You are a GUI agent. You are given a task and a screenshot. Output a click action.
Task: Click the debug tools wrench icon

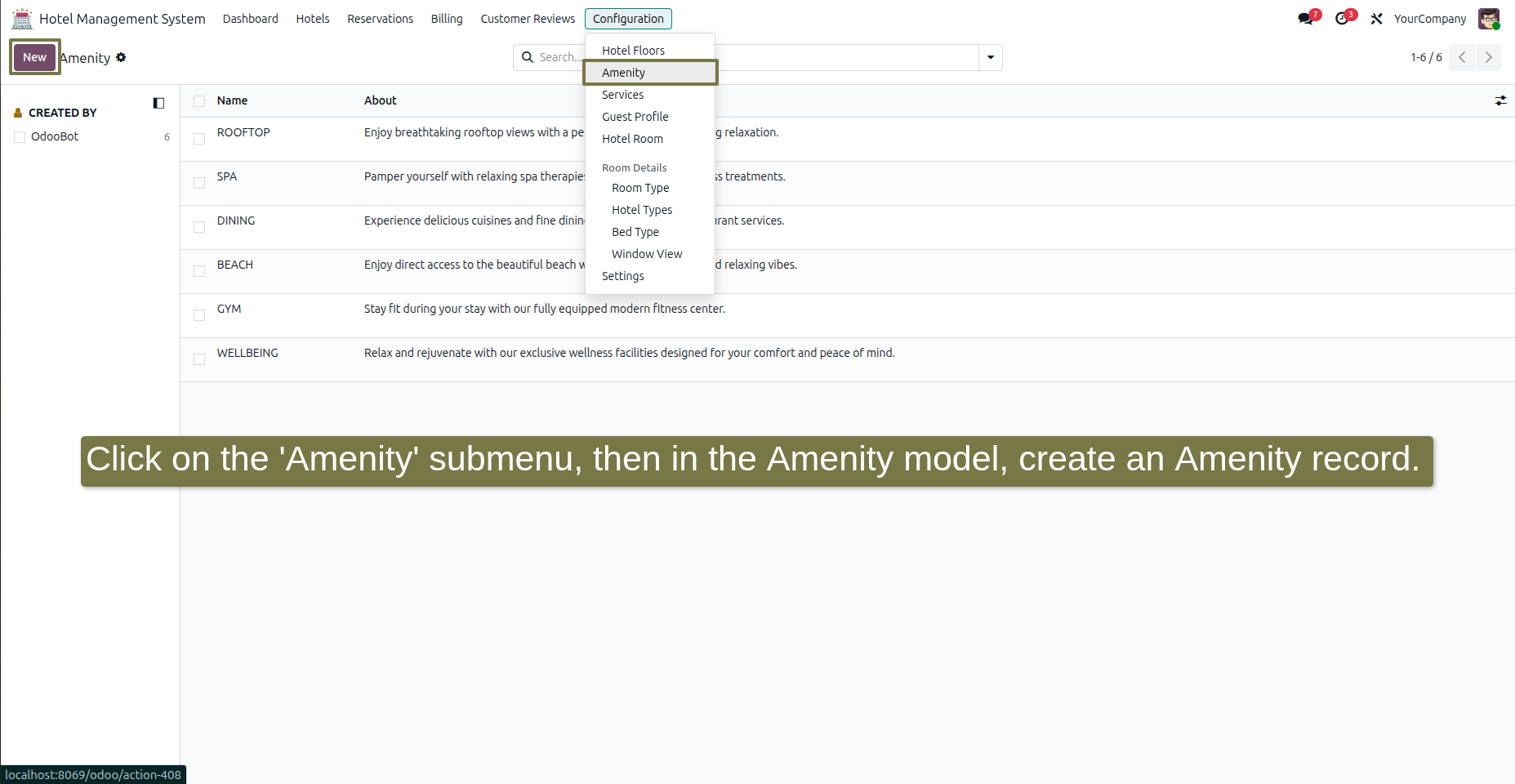pos(1376,19)
